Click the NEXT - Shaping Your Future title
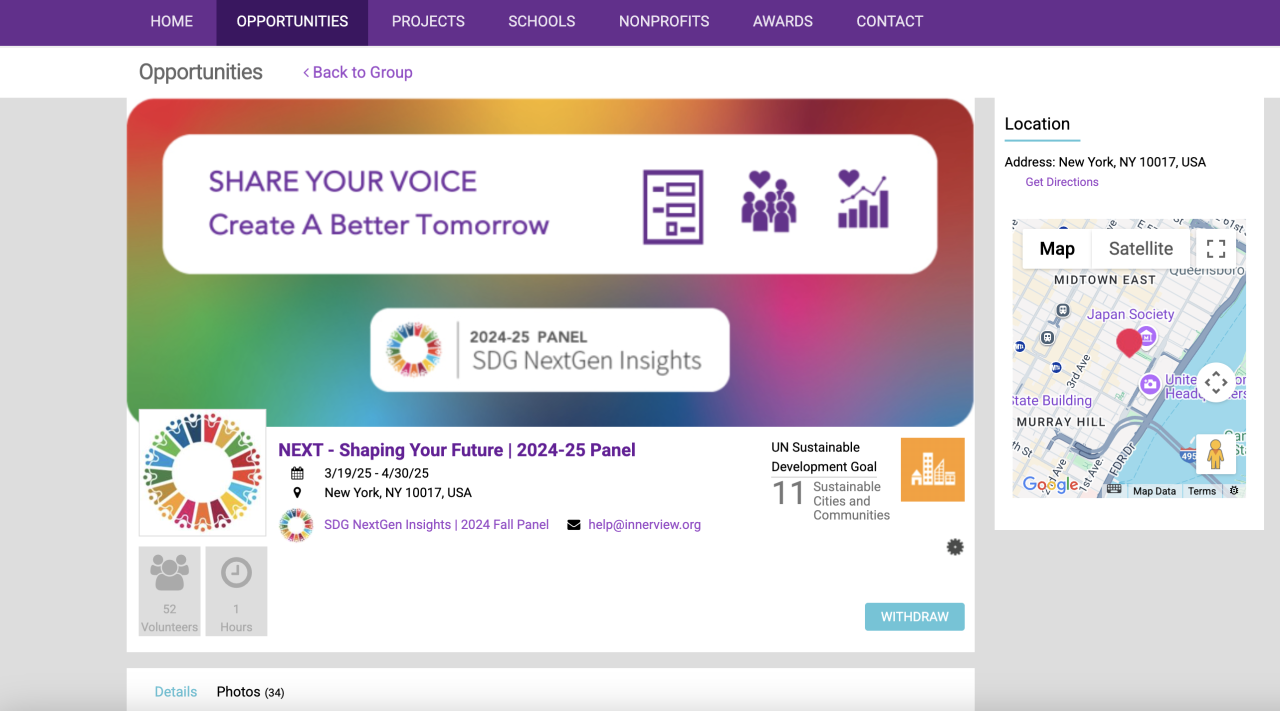1280x711 pixels. (457, 450)
